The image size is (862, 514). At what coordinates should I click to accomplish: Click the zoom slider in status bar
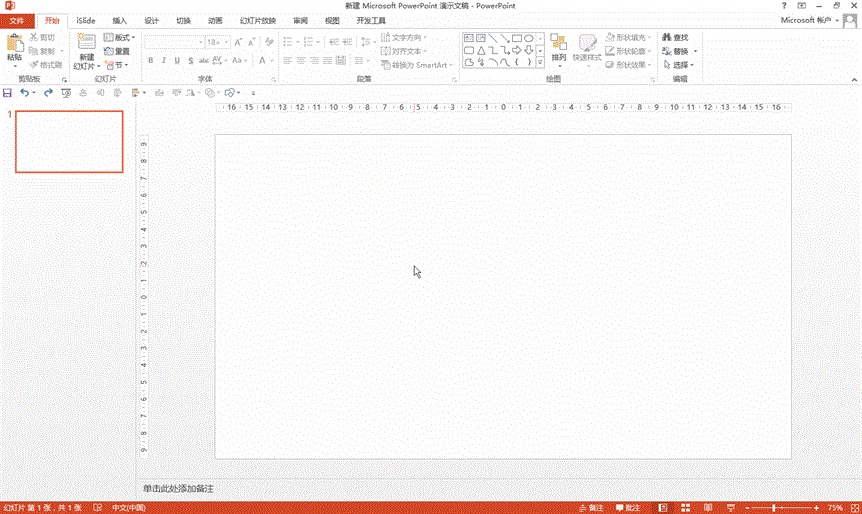[773, 508]
